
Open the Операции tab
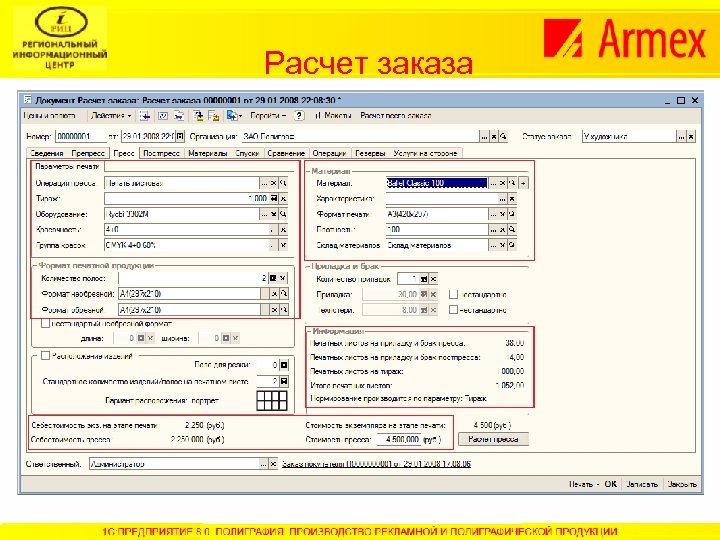[329, 153]
